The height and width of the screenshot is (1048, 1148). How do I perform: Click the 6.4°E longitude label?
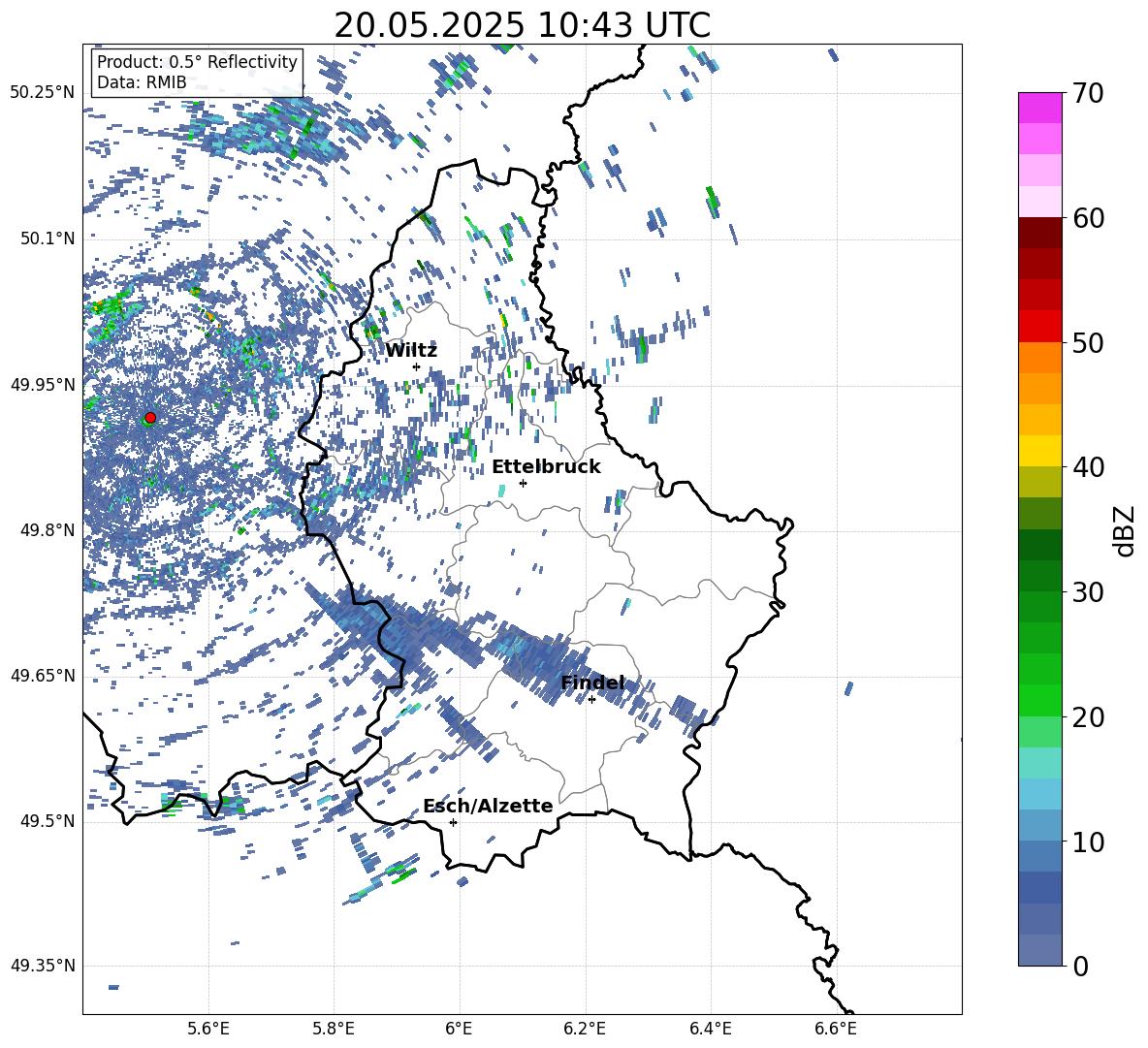[710, 1029]
